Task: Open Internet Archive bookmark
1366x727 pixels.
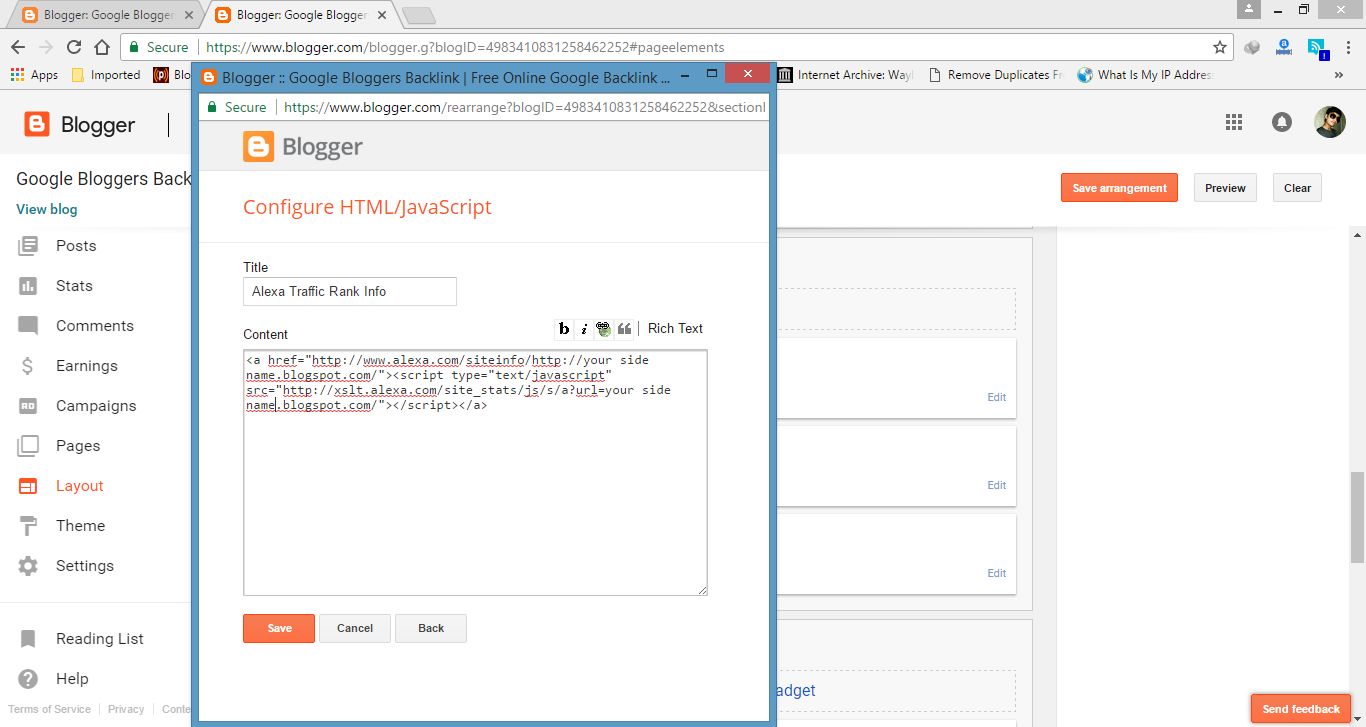Action: 845,75
